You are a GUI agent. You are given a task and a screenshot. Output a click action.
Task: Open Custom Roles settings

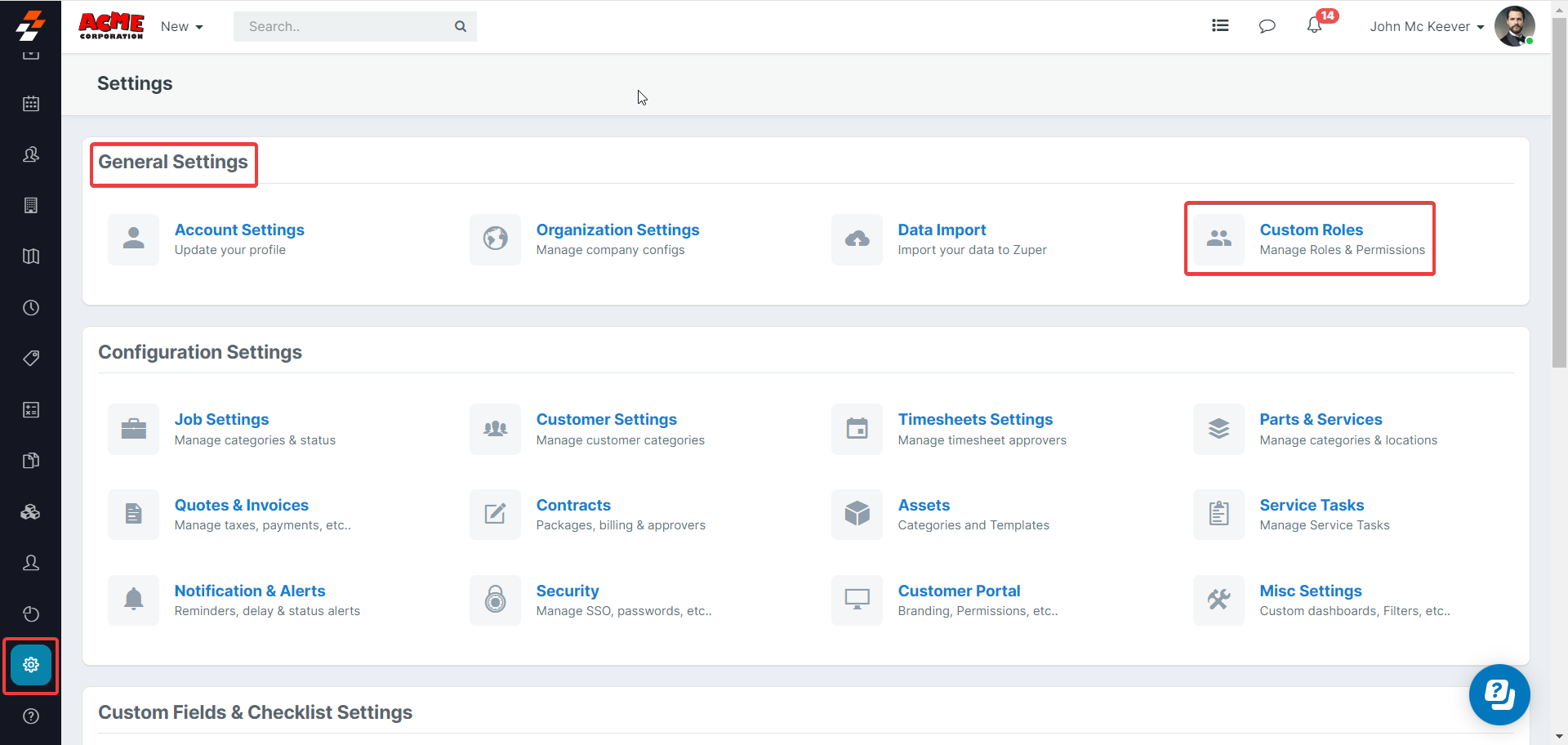point(1311,230)
